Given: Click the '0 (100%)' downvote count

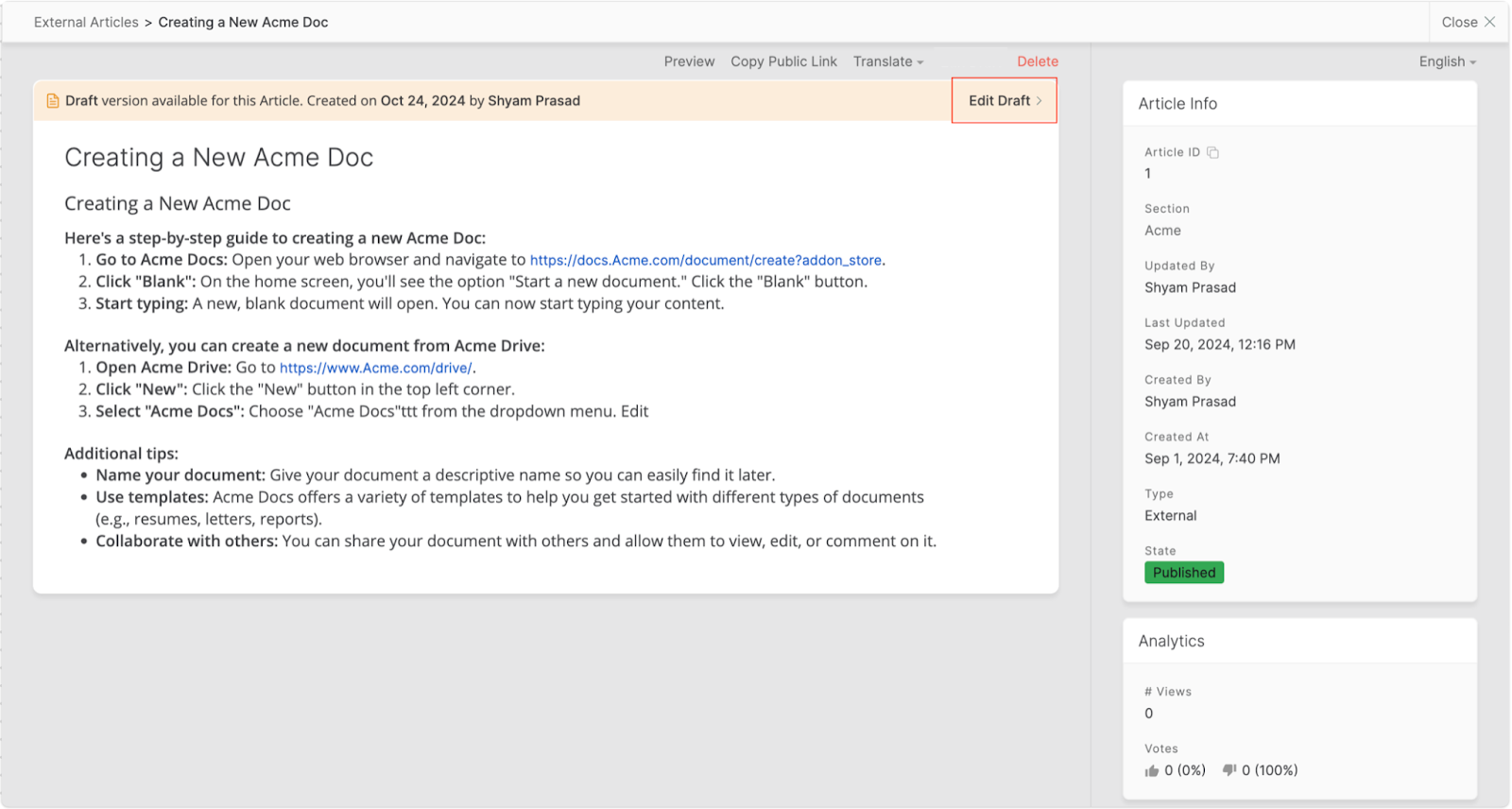Looking at the screenshot, I should 1270,770.
